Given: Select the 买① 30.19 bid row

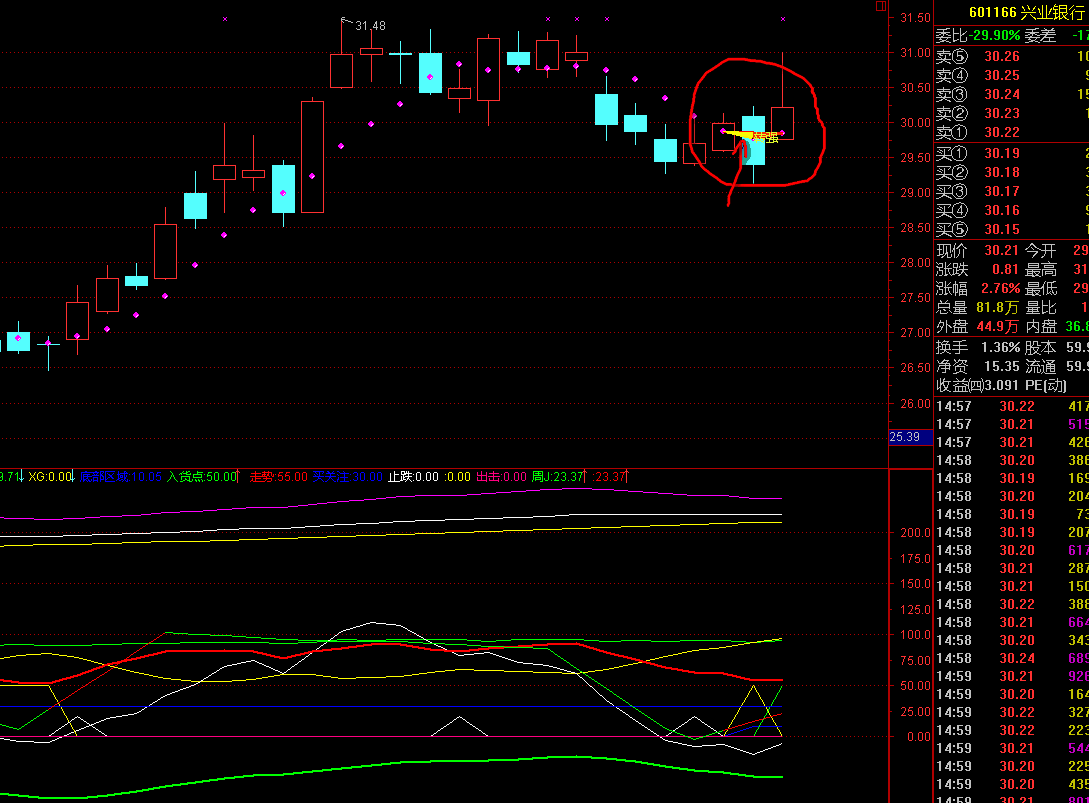Looking at the screenshot, I should point(1011,153).
